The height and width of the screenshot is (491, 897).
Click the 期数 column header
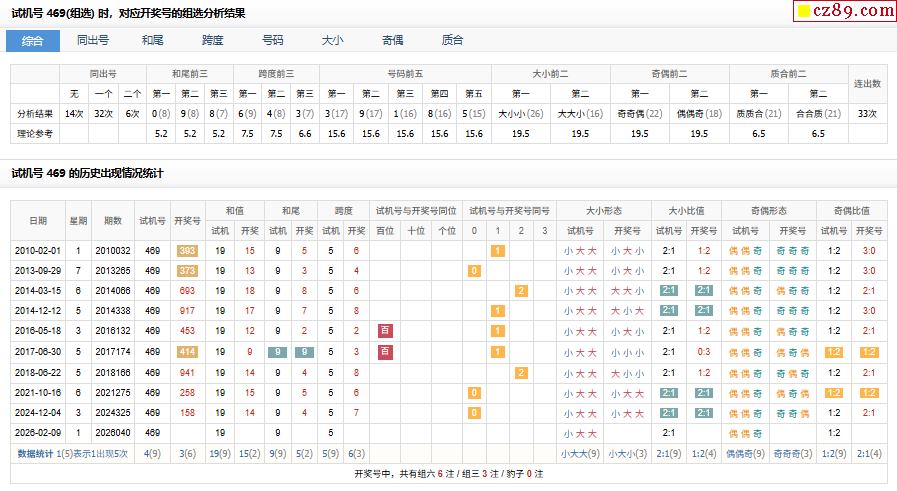click(x=113, y=220)
